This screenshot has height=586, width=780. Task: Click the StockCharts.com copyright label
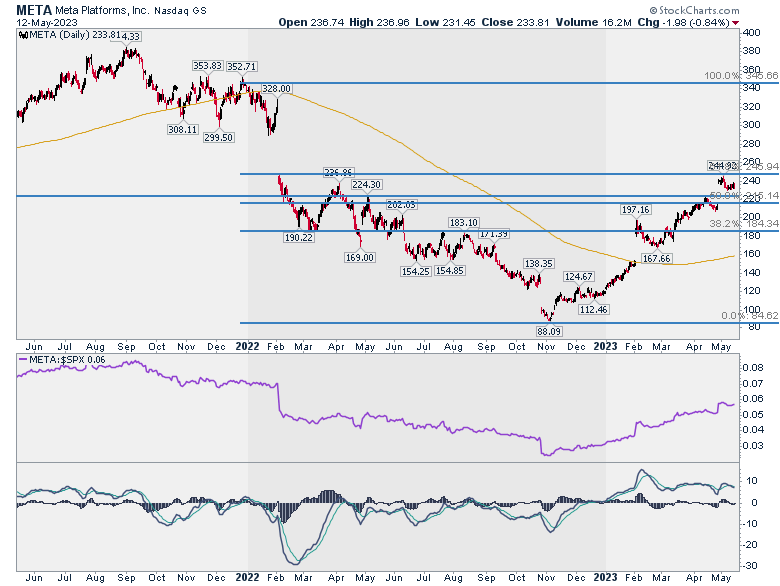[694, 10]
